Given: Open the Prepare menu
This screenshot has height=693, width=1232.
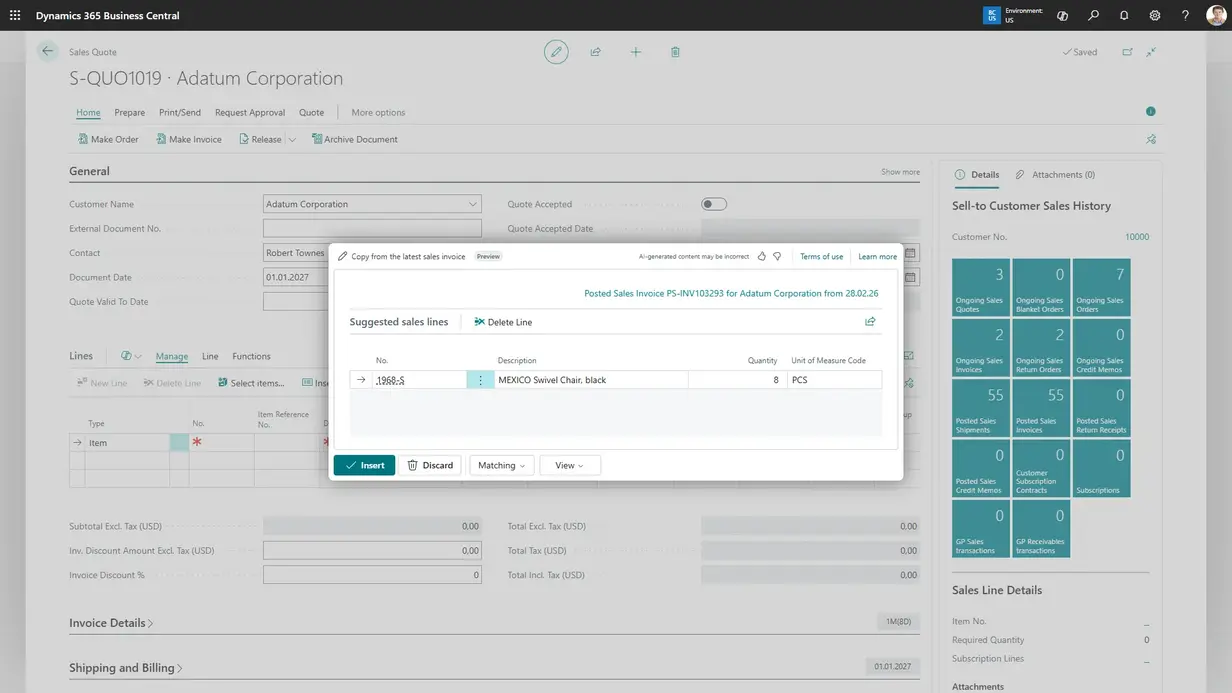Looking at the screenshot, I should coord(129,112).
